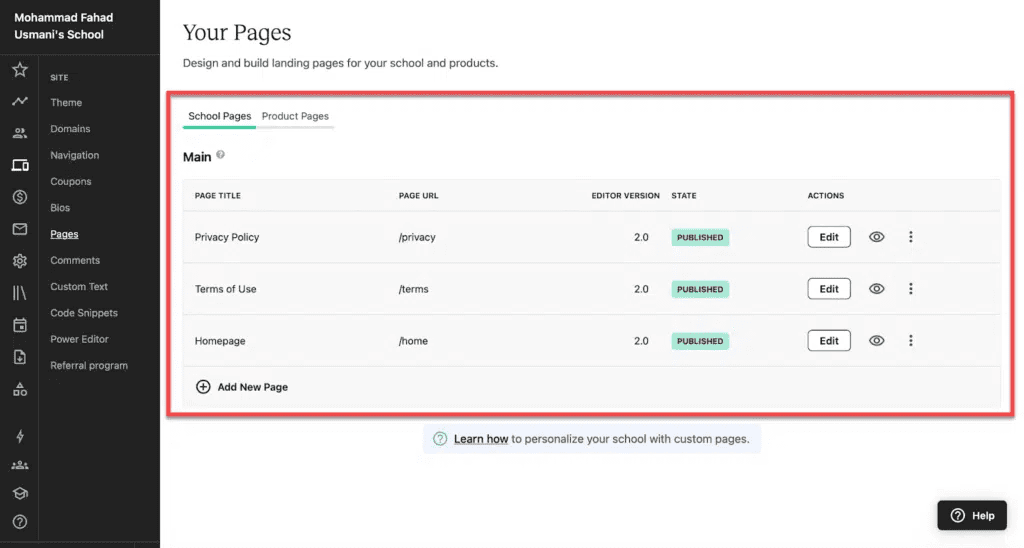Open Domains in the Site menu
Viewport: 1024px width, 548px height.
click(70, 129)
